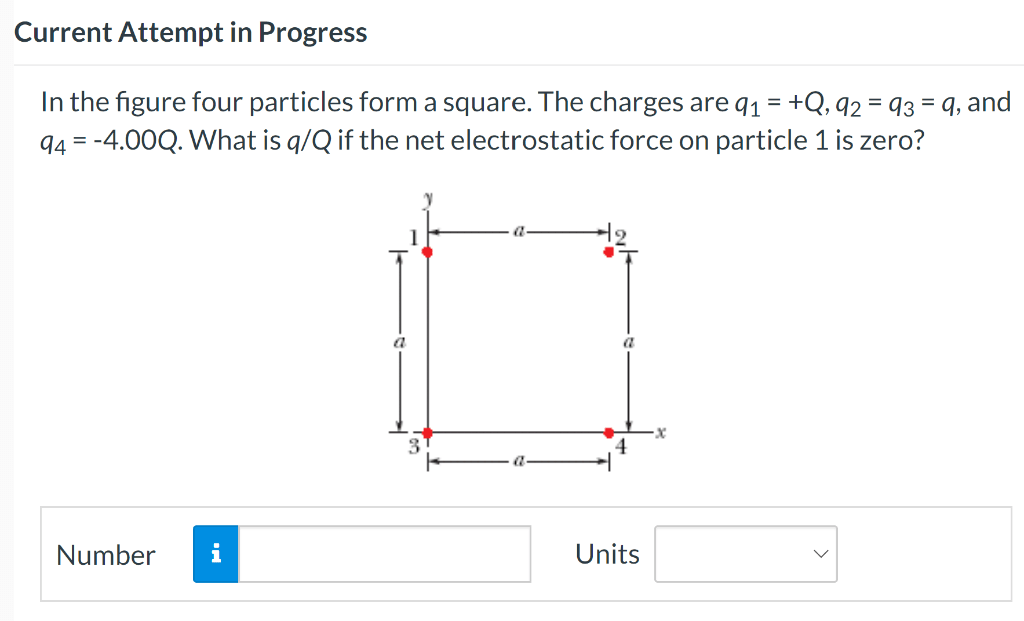Click the Current Attempt in Progress heading
This screenshot has width=1024, height=621.
[191, 33]
